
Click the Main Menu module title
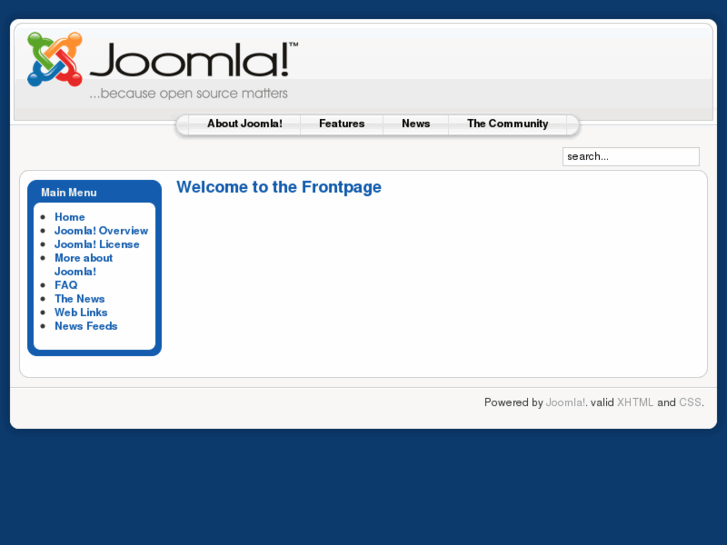pos(69,192)
